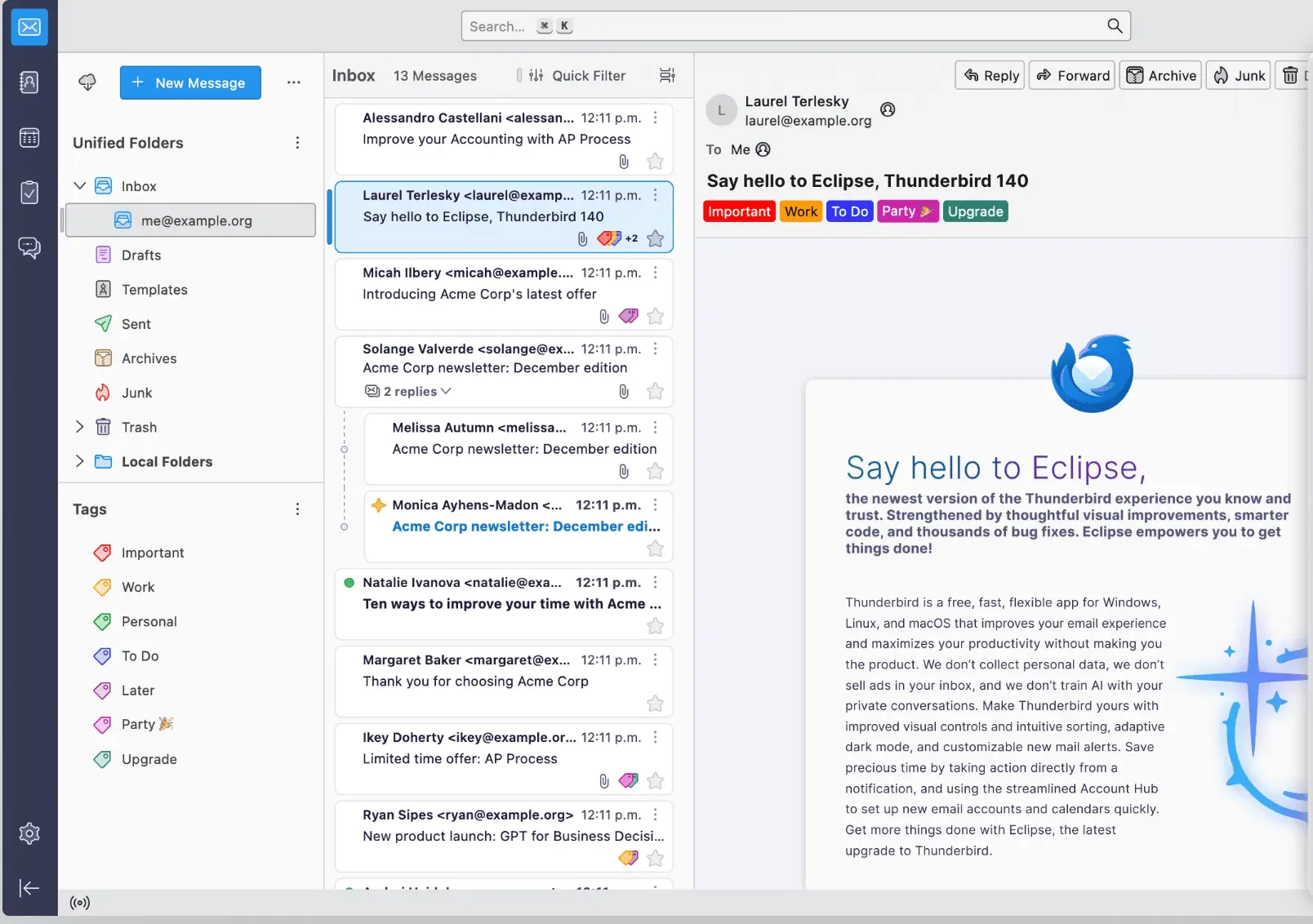Click the green Upgrade tag label in header

(x=976, y=211)
